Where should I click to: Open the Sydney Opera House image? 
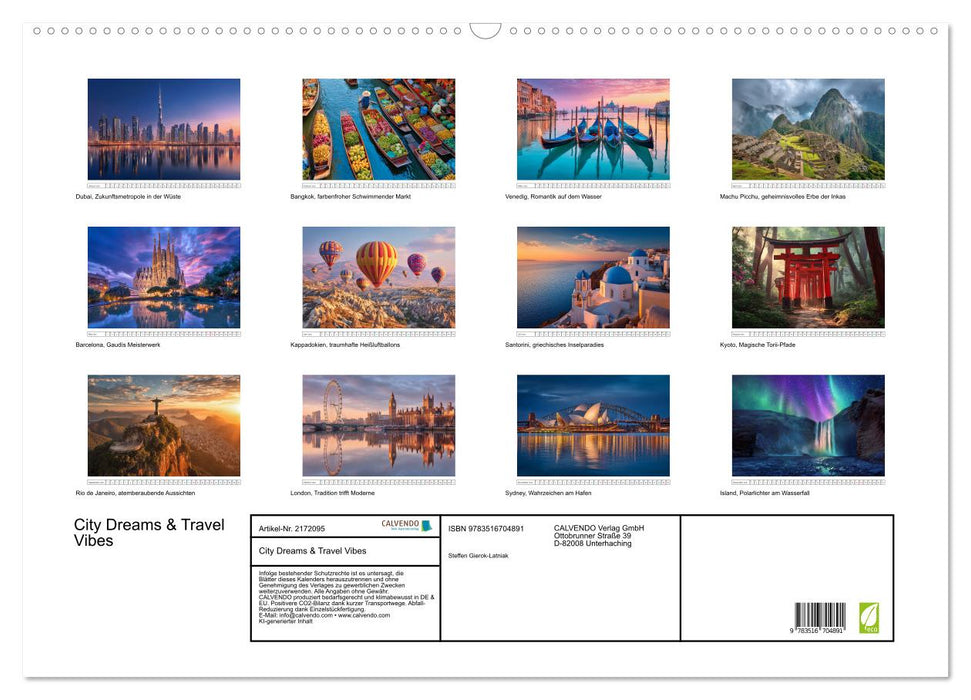[592, 426]
